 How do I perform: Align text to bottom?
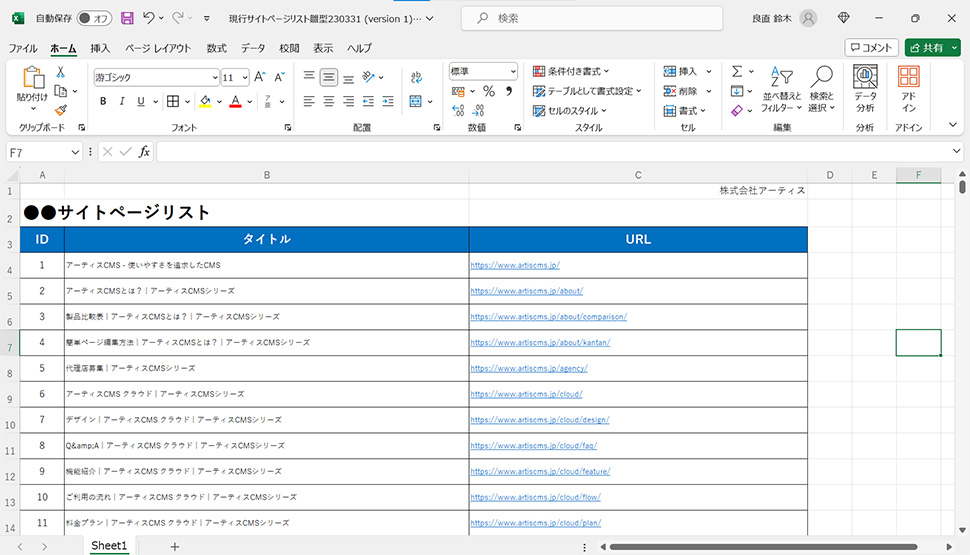(x=348, y=78)
